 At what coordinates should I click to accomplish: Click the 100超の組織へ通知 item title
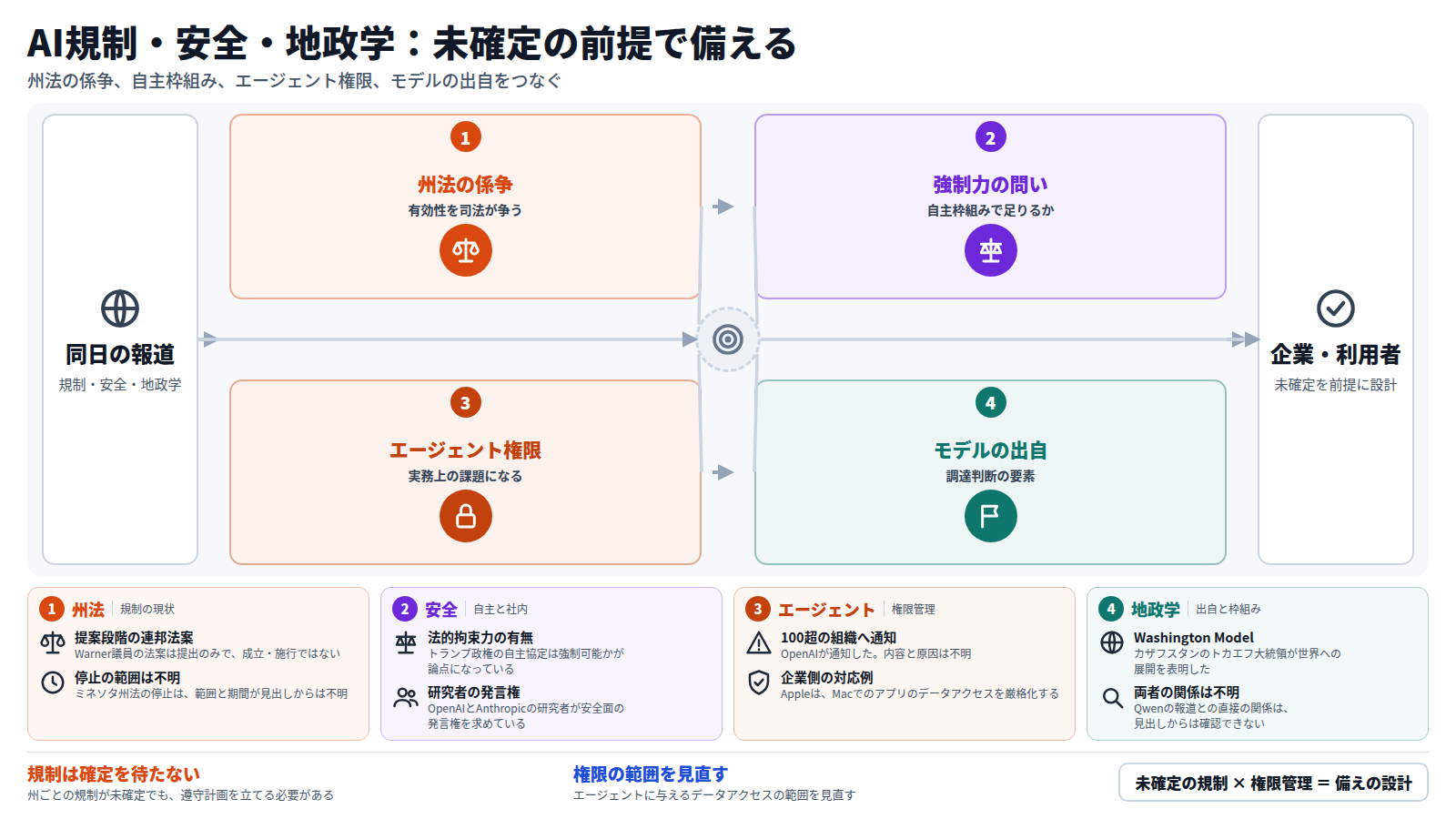[838, 638]
